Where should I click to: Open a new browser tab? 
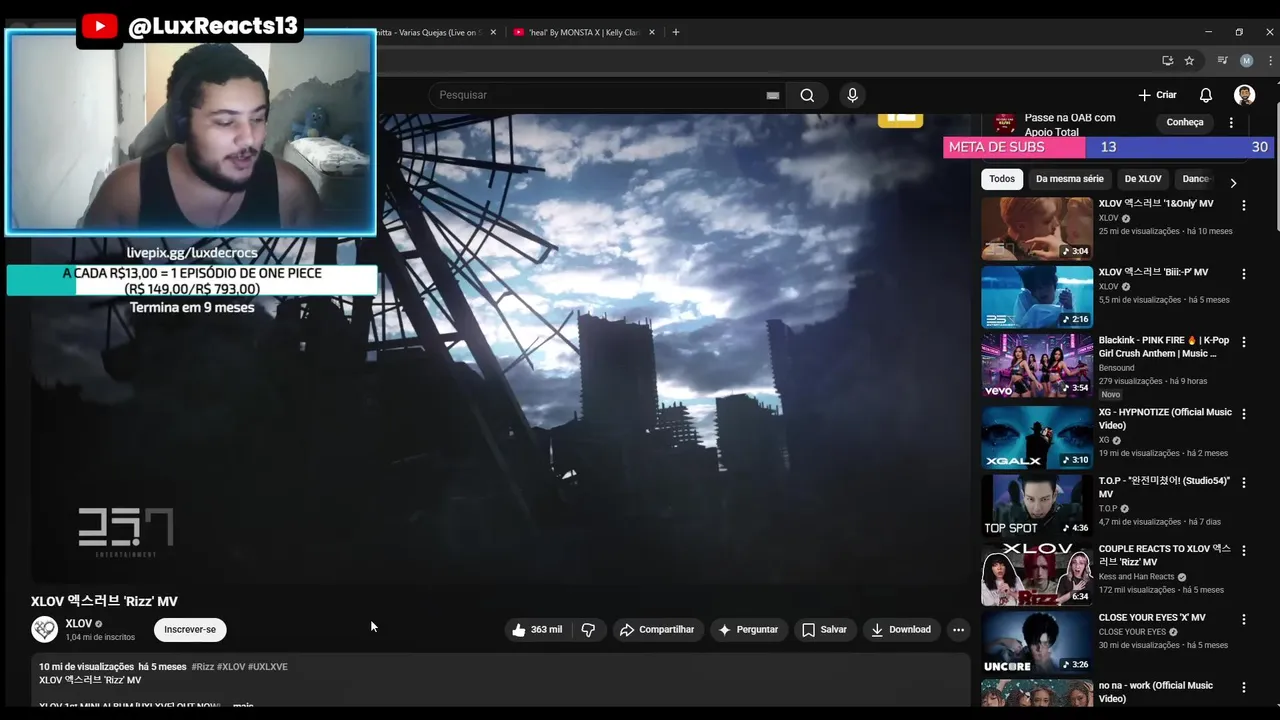coord(676,32)
